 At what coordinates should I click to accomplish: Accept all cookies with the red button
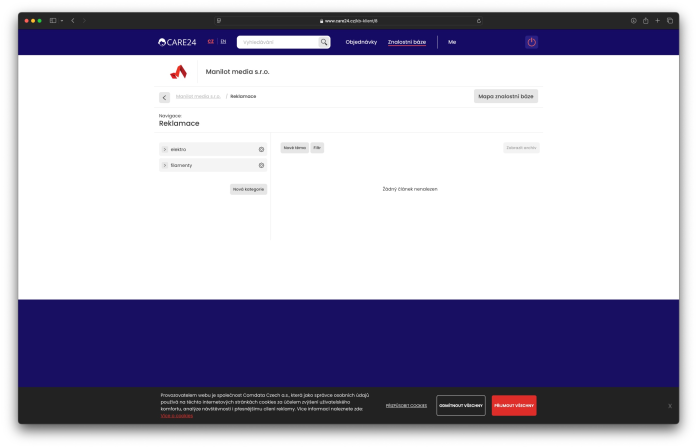[x=514, y=405]
